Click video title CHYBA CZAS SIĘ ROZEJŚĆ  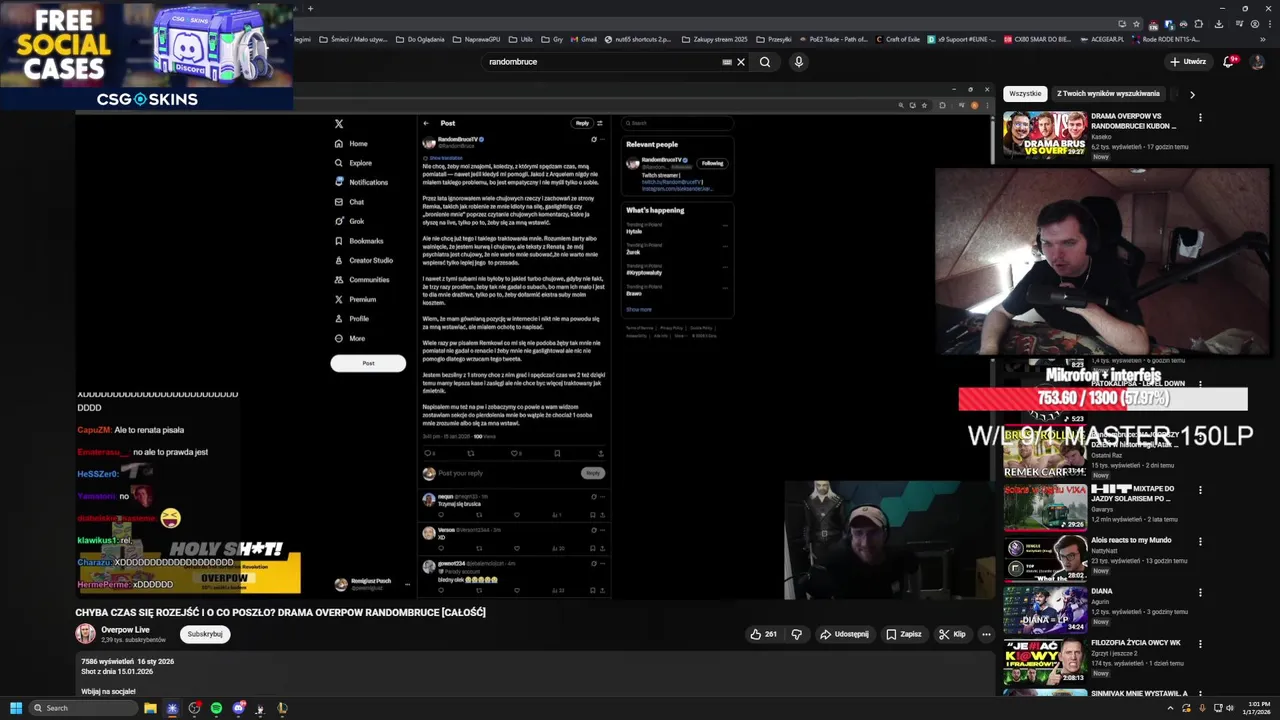coord(280,612)
